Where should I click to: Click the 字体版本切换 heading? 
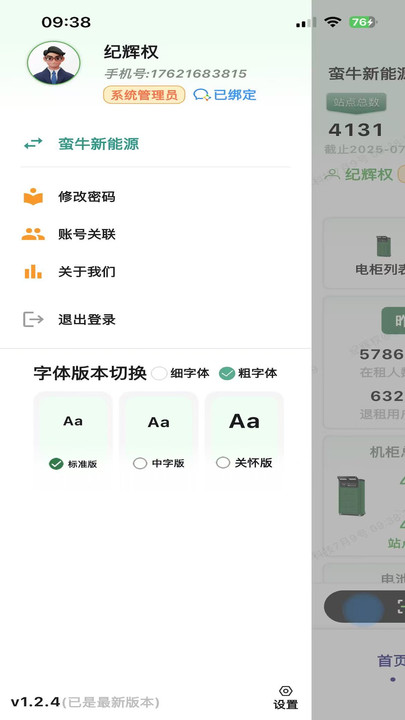point(90,373)
